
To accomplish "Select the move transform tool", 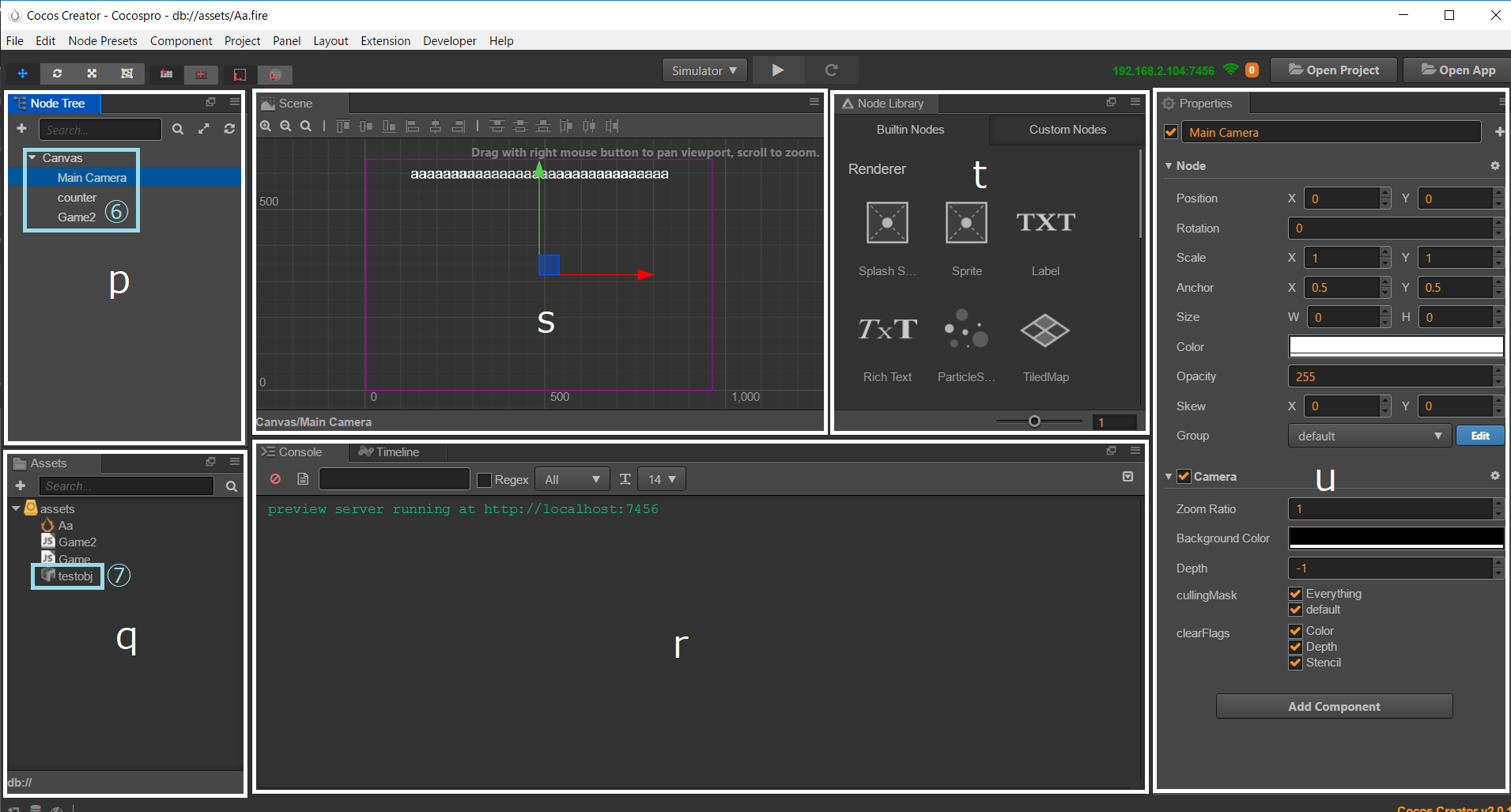I will pos(22,74).
